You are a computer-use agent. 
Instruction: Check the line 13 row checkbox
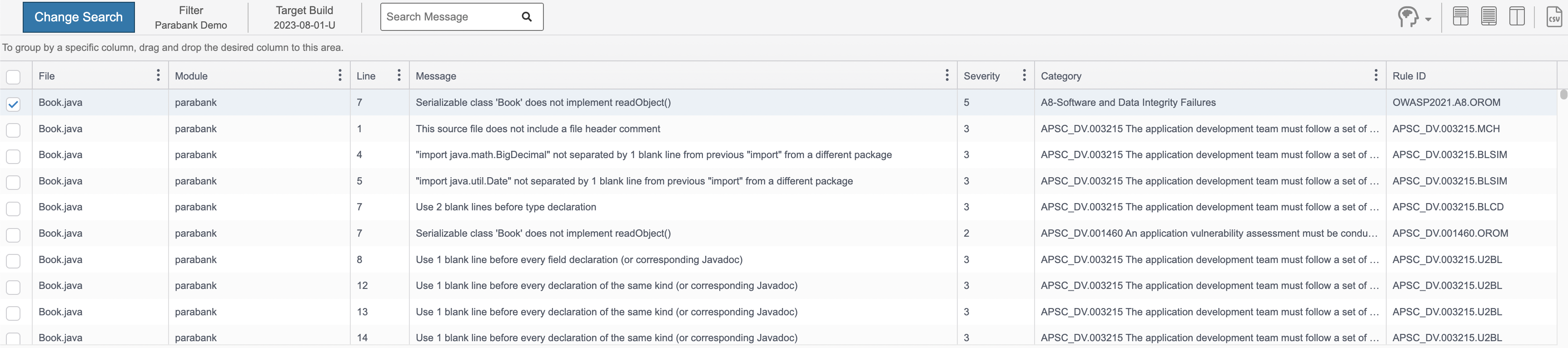pos(13,313)
